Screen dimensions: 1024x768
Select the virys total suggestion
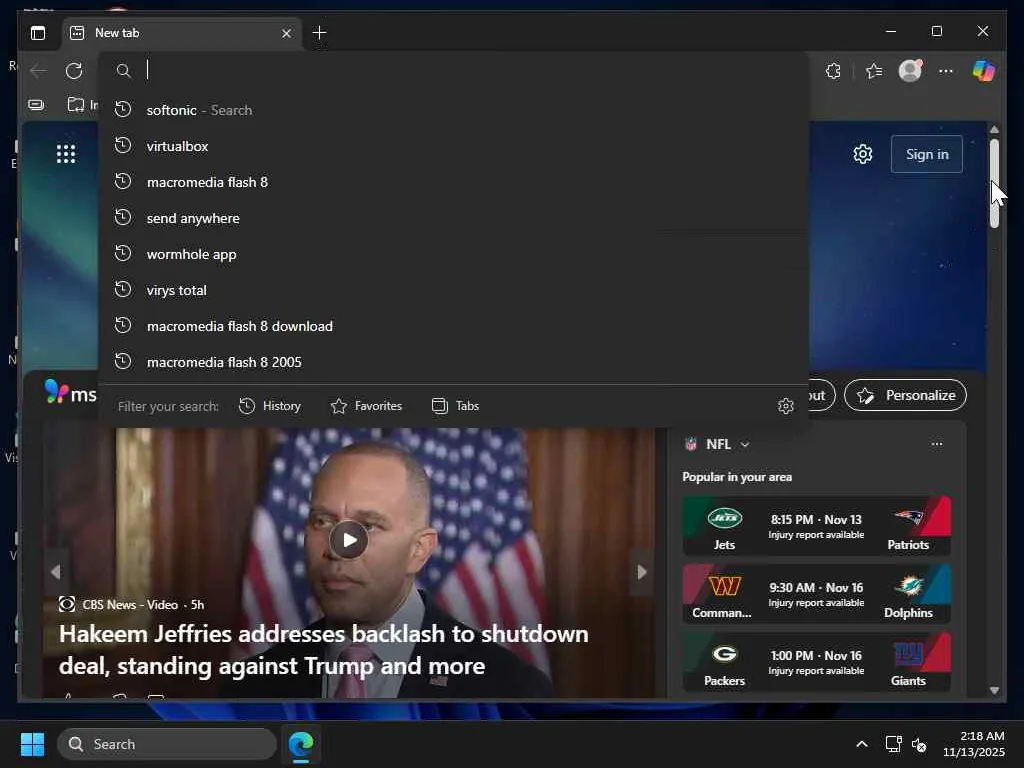tap(454, 290)
